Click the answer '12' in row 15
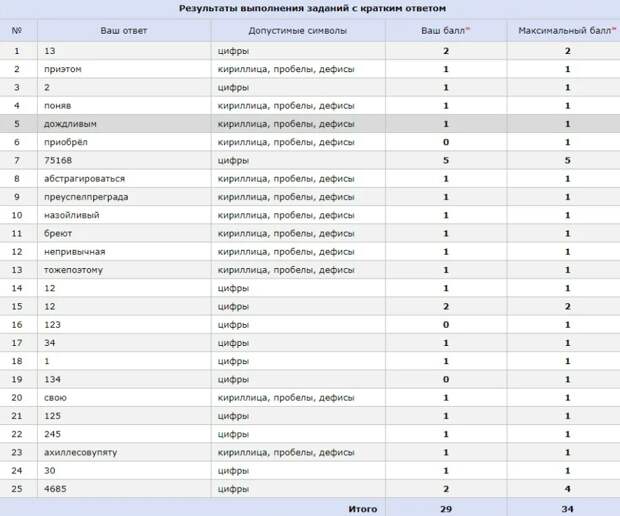 49,306
